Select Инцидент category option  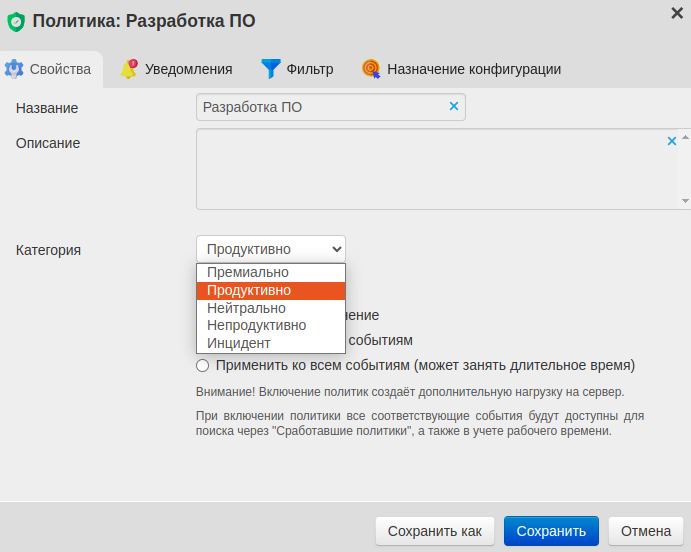click(238, 343)
